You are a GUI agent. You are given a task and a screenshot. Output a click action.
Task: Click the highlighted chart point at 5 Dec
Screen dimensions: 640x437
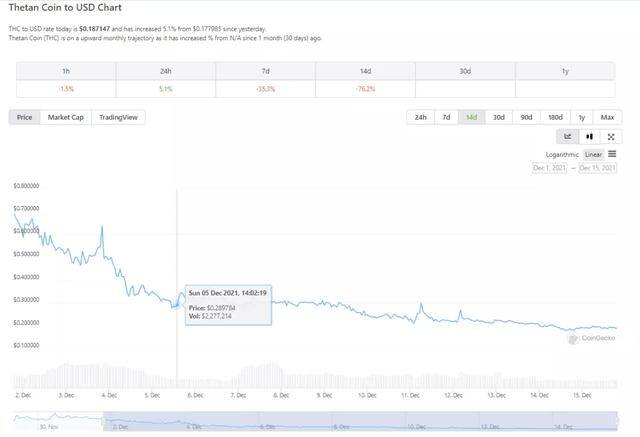(177, 306)
